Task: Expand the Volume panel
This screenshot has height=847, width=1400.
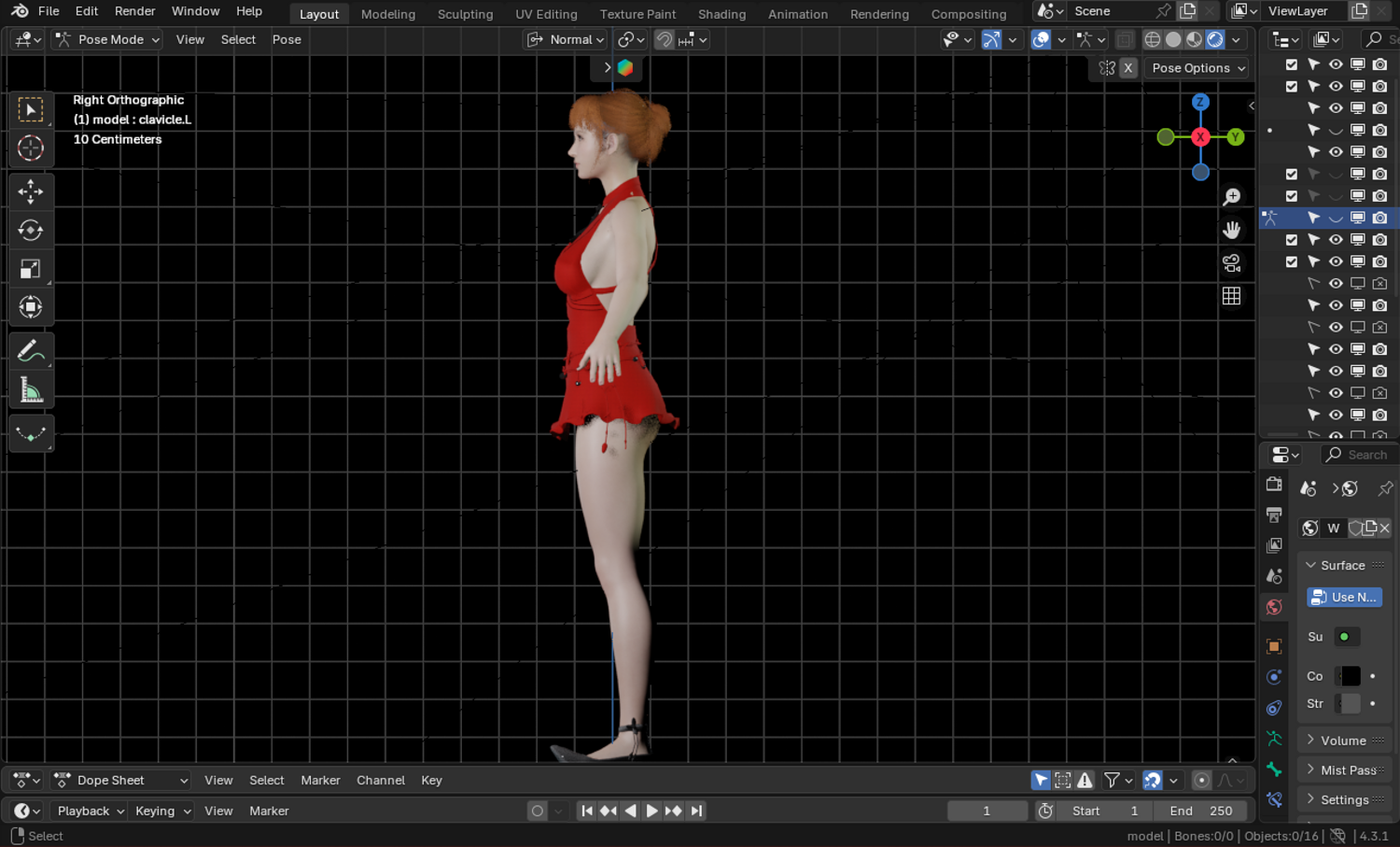Action: pyautogui.click(x=1344, y=741)
